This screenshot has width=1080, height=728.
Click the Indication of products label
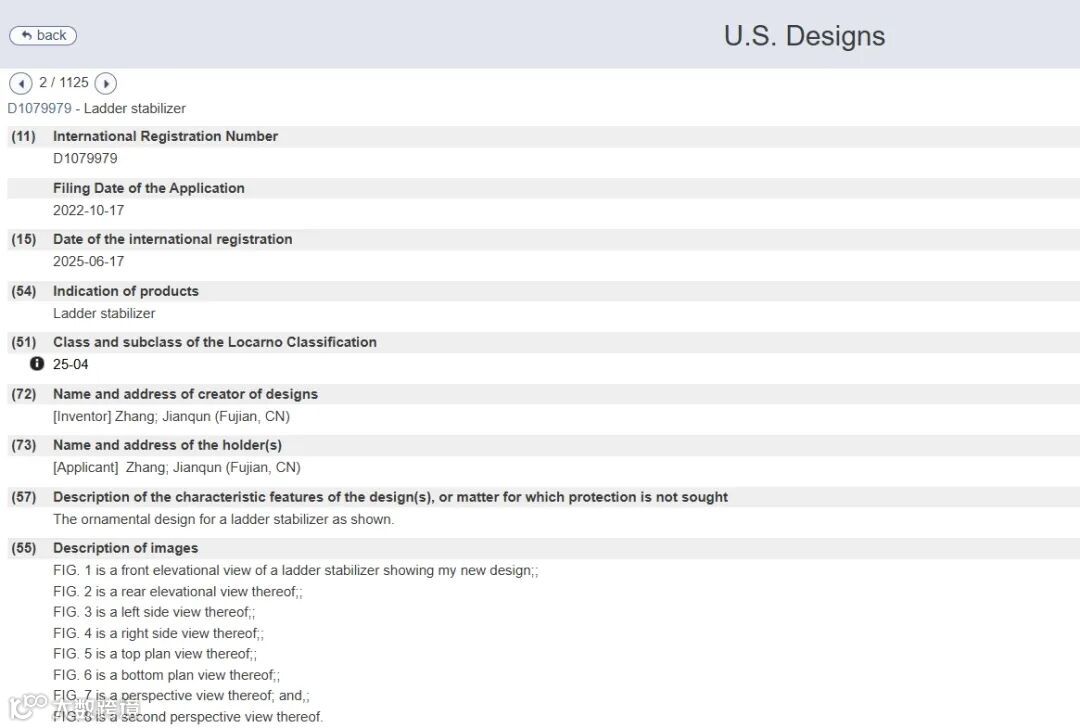point(125,291)
